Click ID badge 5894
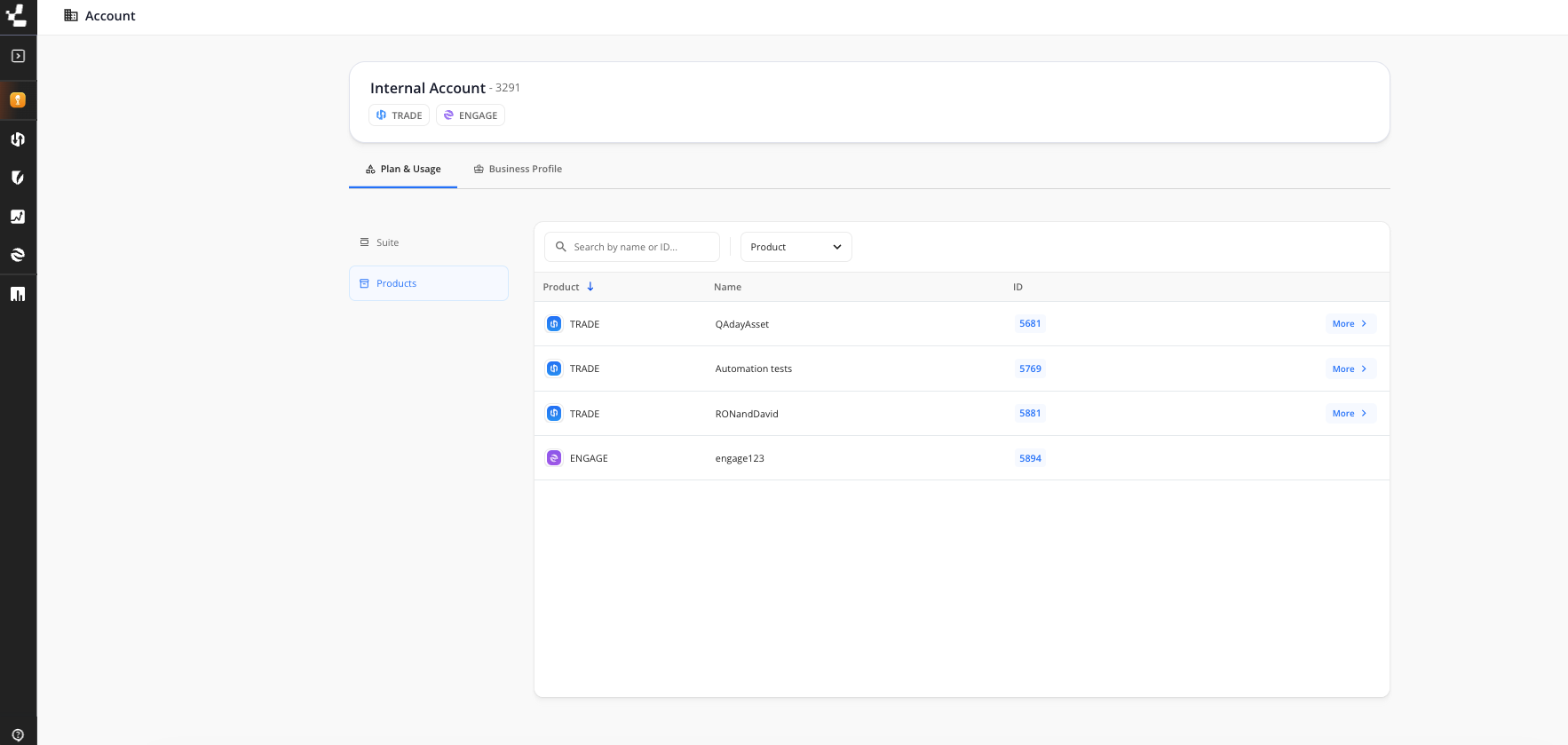 (x=1030, y=458)
